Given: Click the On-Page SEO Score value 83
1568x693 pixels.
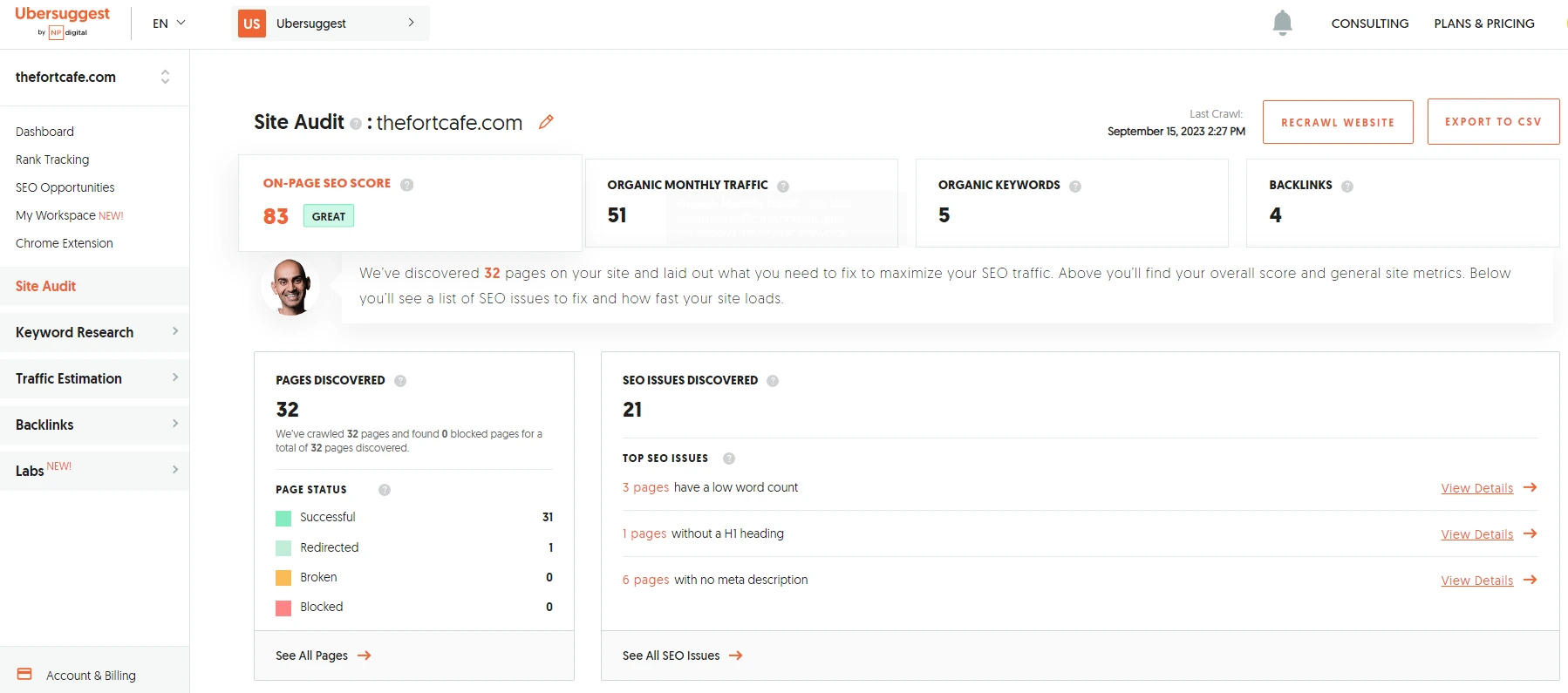Looking at the screenshot, I should (x=276, y=216).
